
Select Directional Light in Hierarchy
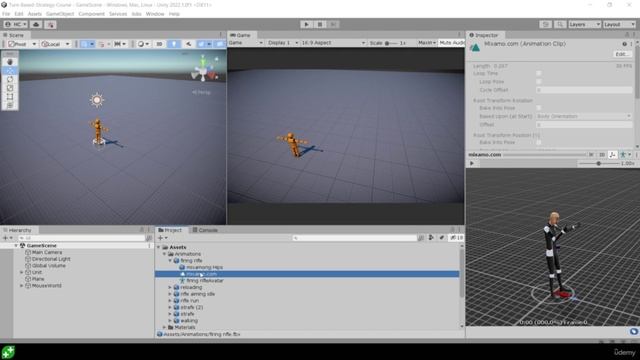[51, 259]
